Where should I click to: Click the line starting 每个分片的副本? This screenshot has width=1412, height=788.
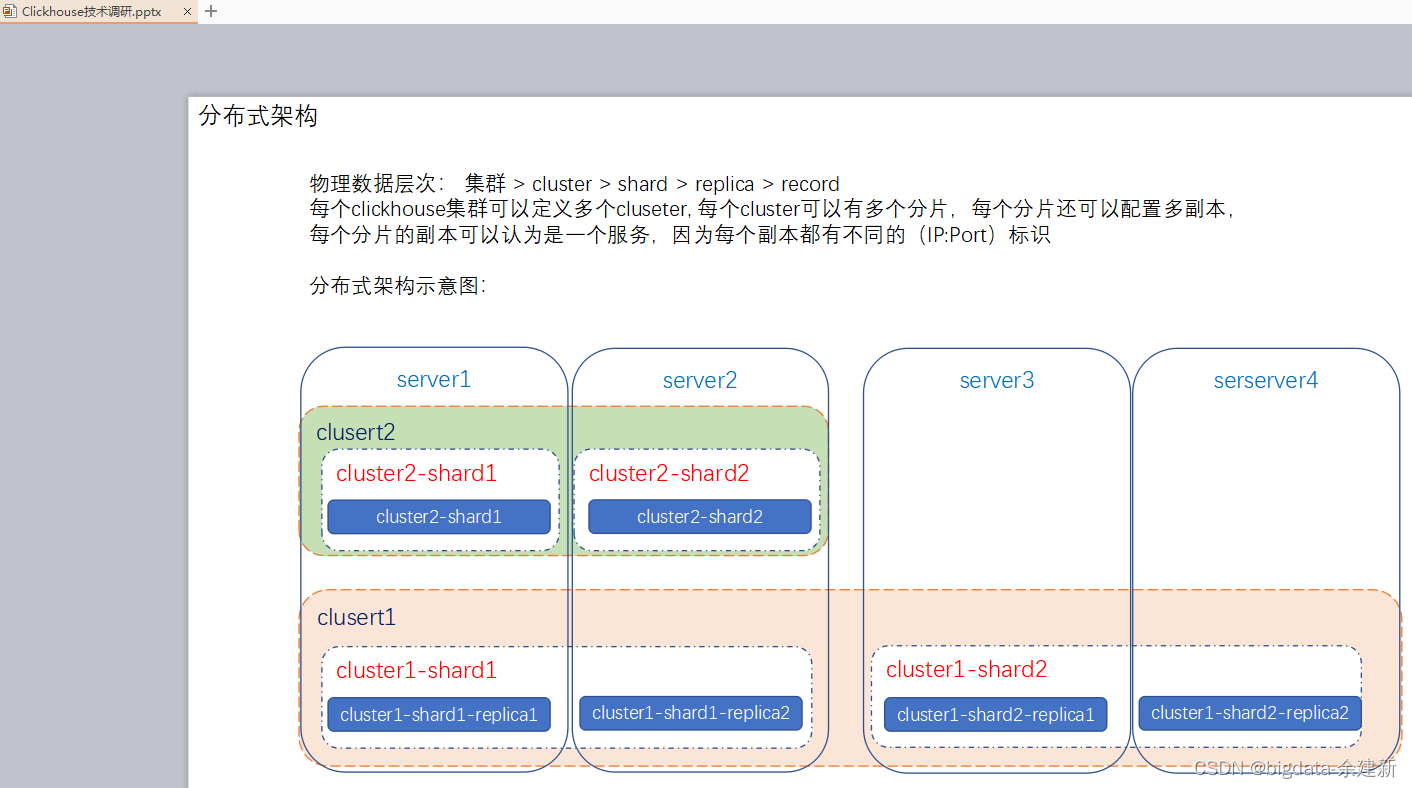click(x=680, y=236)
